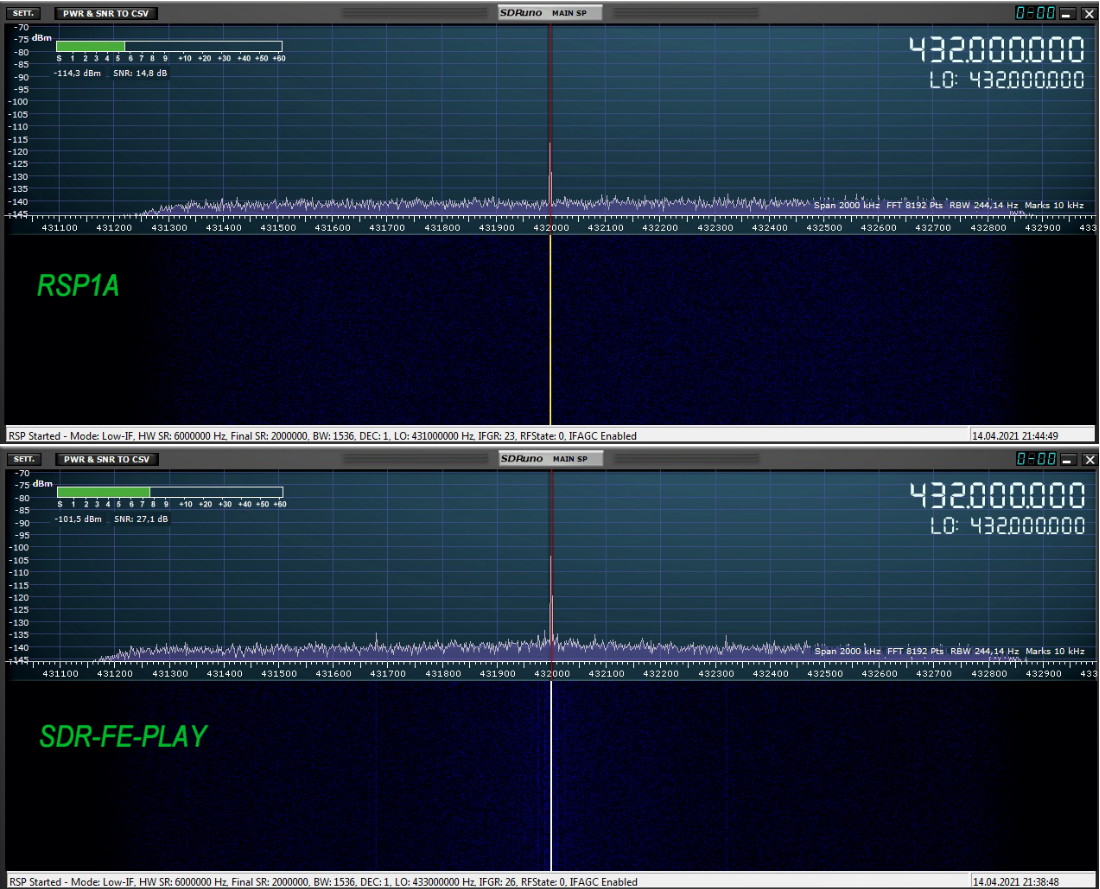Click 0-00 counter in SDR-FE-PLAY window
The image size is (1100, 889).
[x=1037, y=459]
